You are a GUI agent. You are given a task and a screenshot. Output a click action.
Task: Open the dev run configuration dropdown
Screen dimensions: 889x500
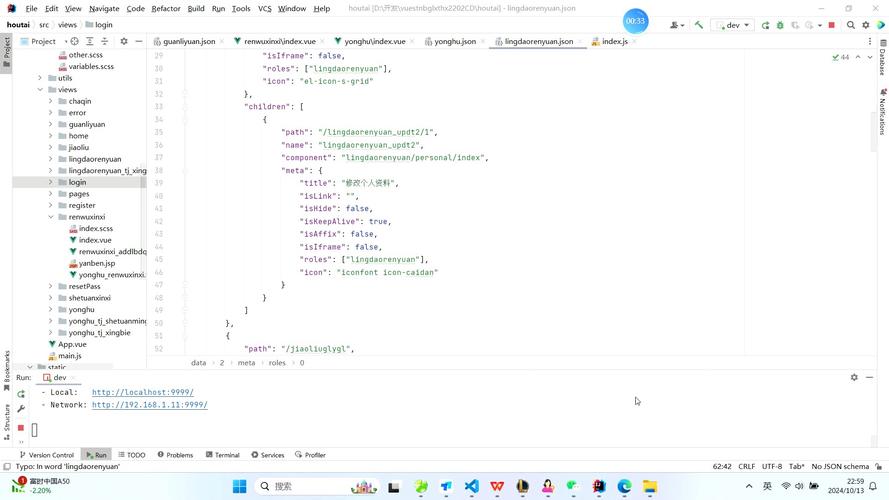pos(732,25)
